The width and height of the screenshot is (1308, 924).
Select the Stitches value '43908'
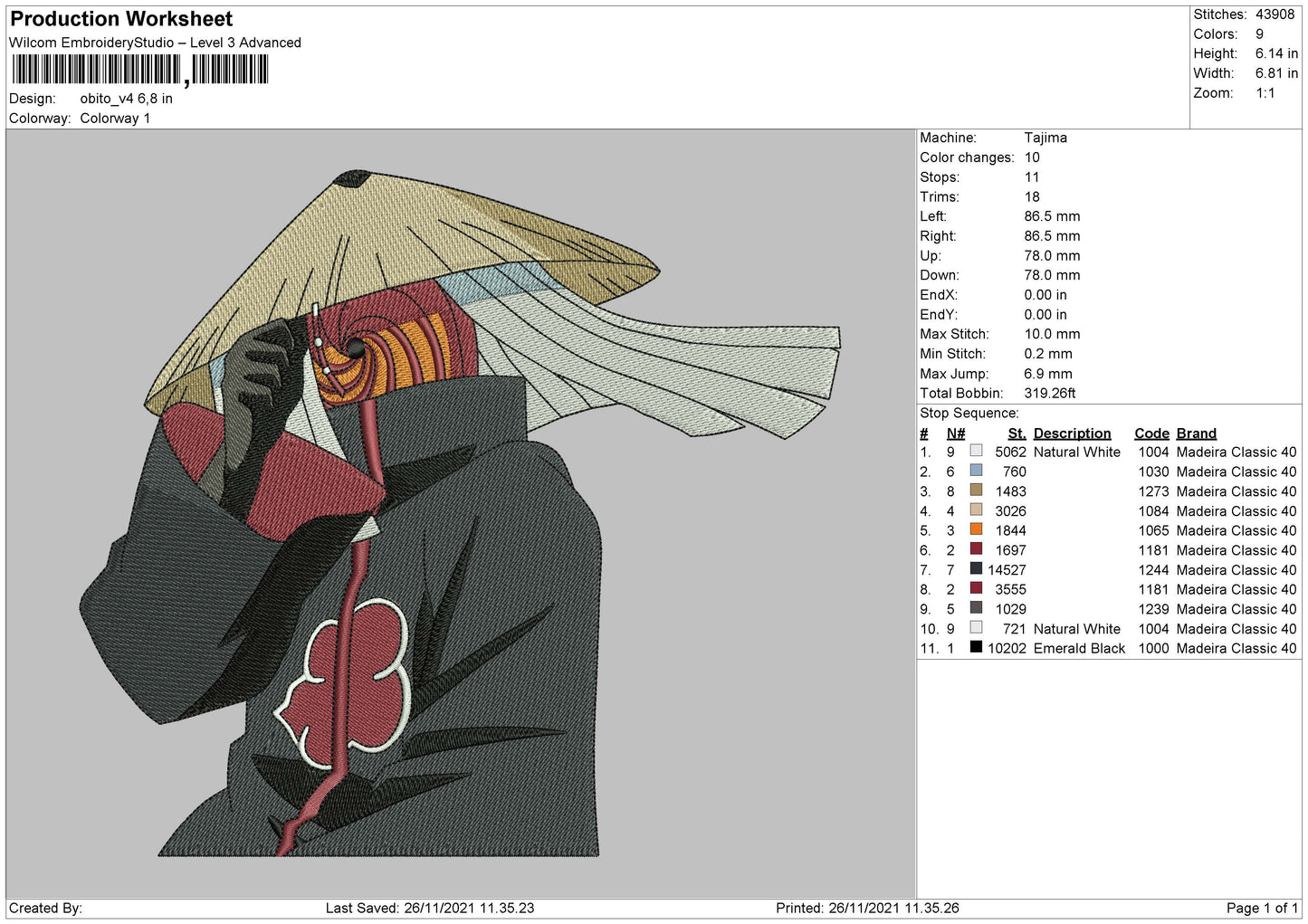tap(1275, 14)
